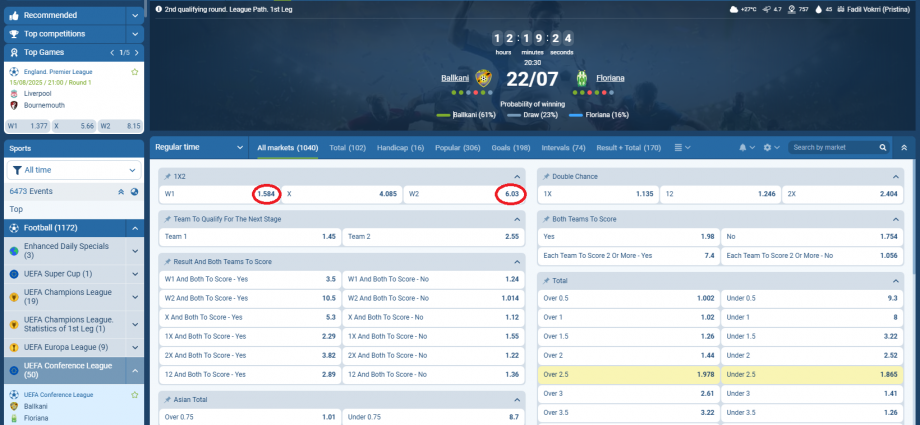Bet on W1 at 1.584
The image size is (920, 425).
pos(219,194)
